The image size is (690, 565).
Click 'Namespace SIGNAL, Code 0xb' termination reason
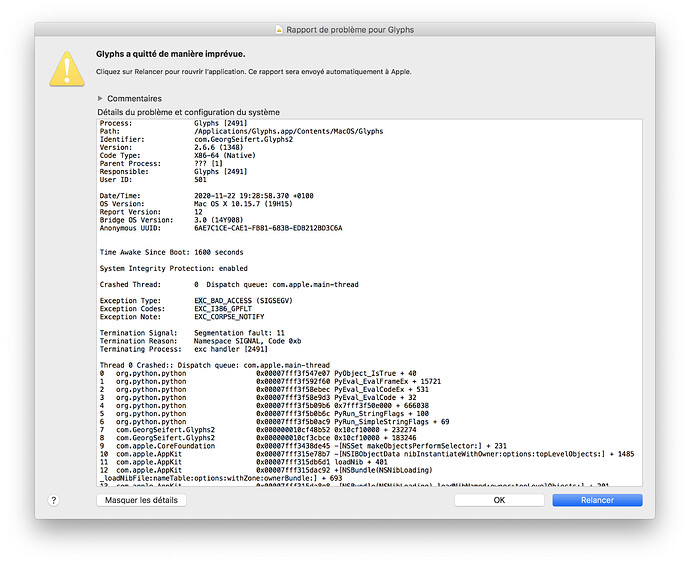tap(247, 341)
